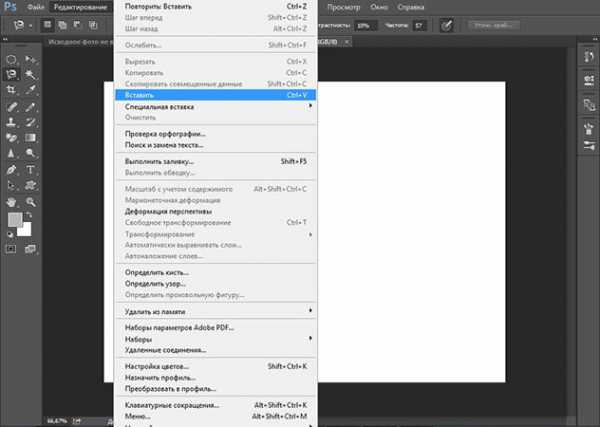The image size is (600, 427).
Task: Choose Subtract from selection mode
Action: pos(77,25)
